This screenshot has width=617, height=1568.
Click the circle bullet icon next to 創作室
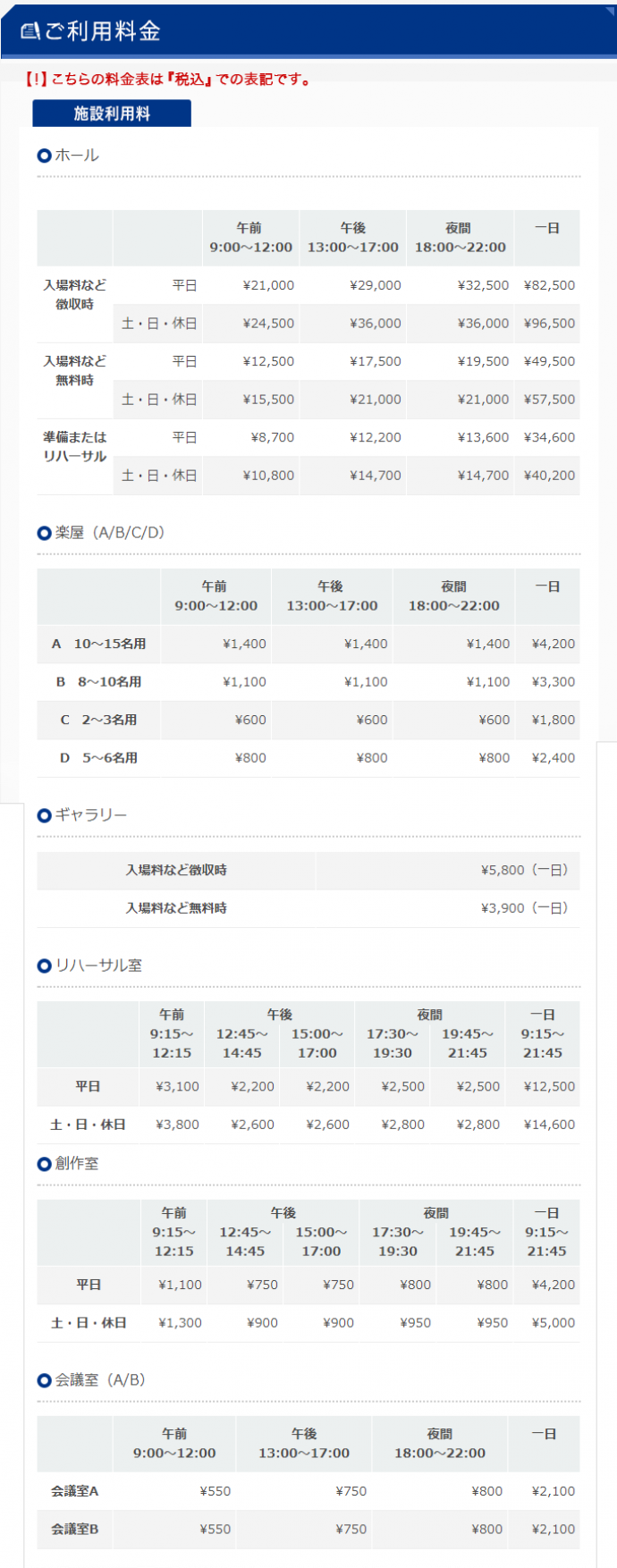tap(44, 1164)
